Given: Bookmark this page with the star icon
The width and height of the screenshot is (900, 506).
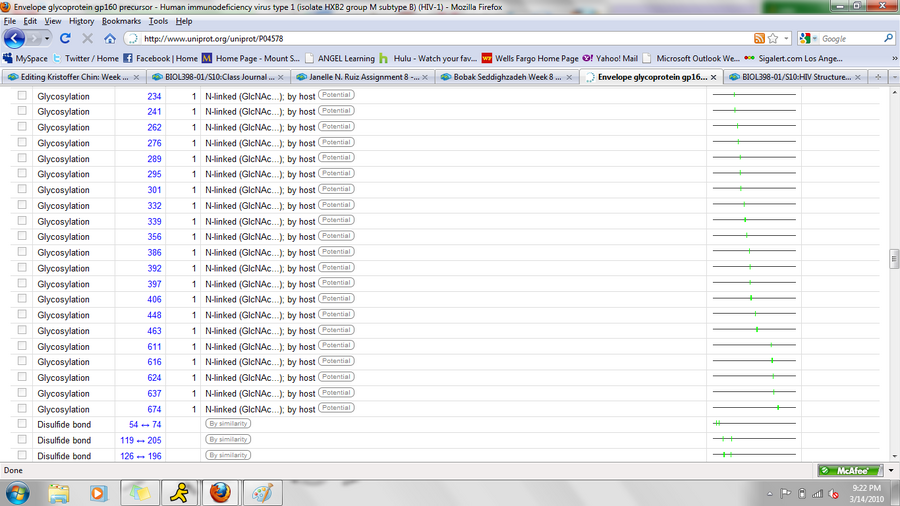Looking at the screenshot, I should click(x=772, y=39).
